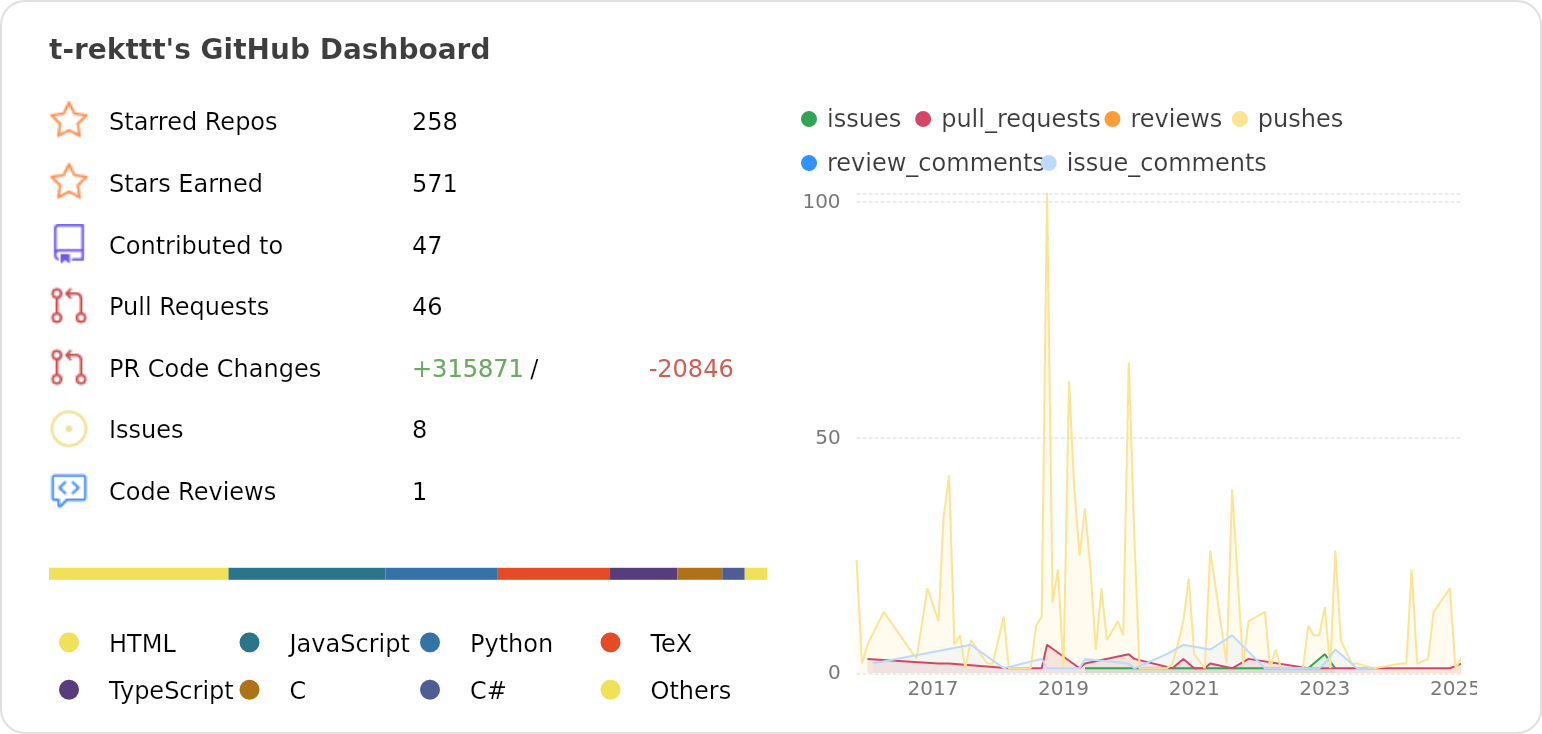
Task: Click the 2017 x-axis label
Action: 933,689
